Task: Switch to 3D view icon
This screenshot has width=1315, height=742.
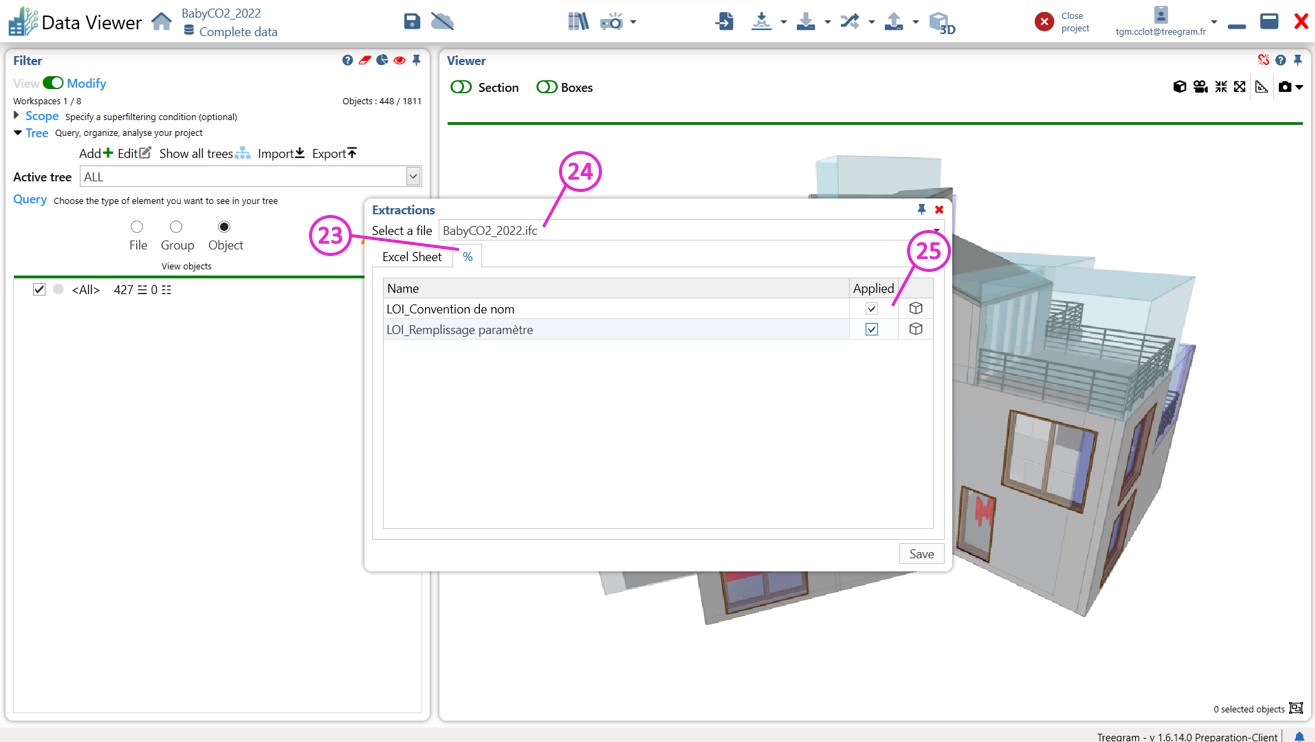Action: click(x=941, y=22)
